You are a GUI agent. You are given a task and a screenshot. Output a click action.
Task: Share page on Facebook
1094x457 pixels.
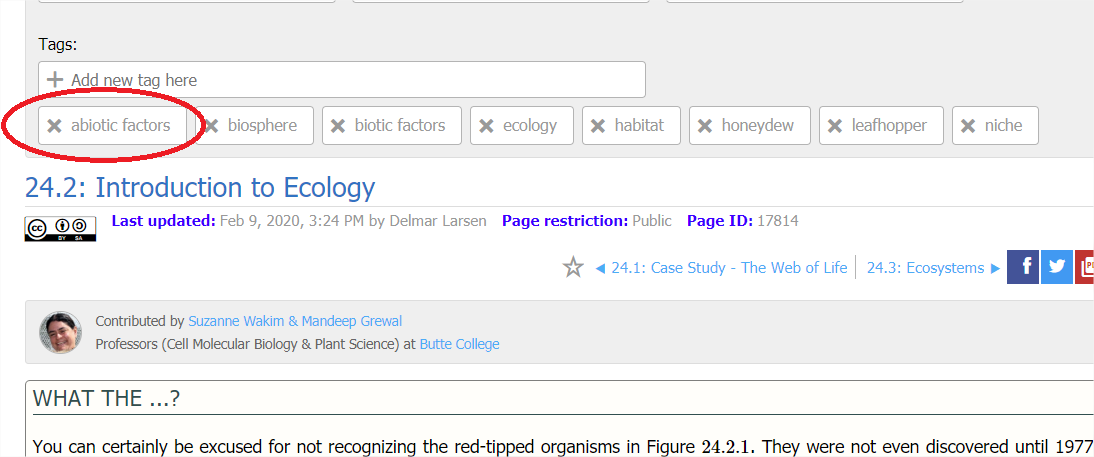[1022, 267]
